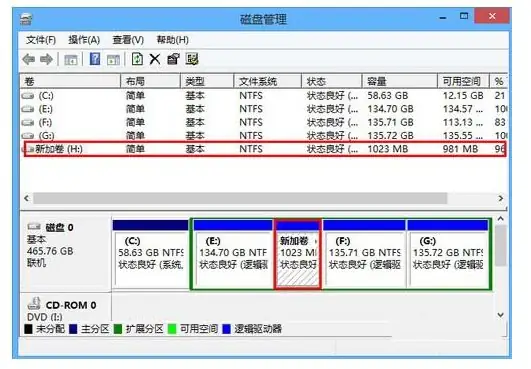Select the 新加卷 (H:) volume row name

point(59,149)
